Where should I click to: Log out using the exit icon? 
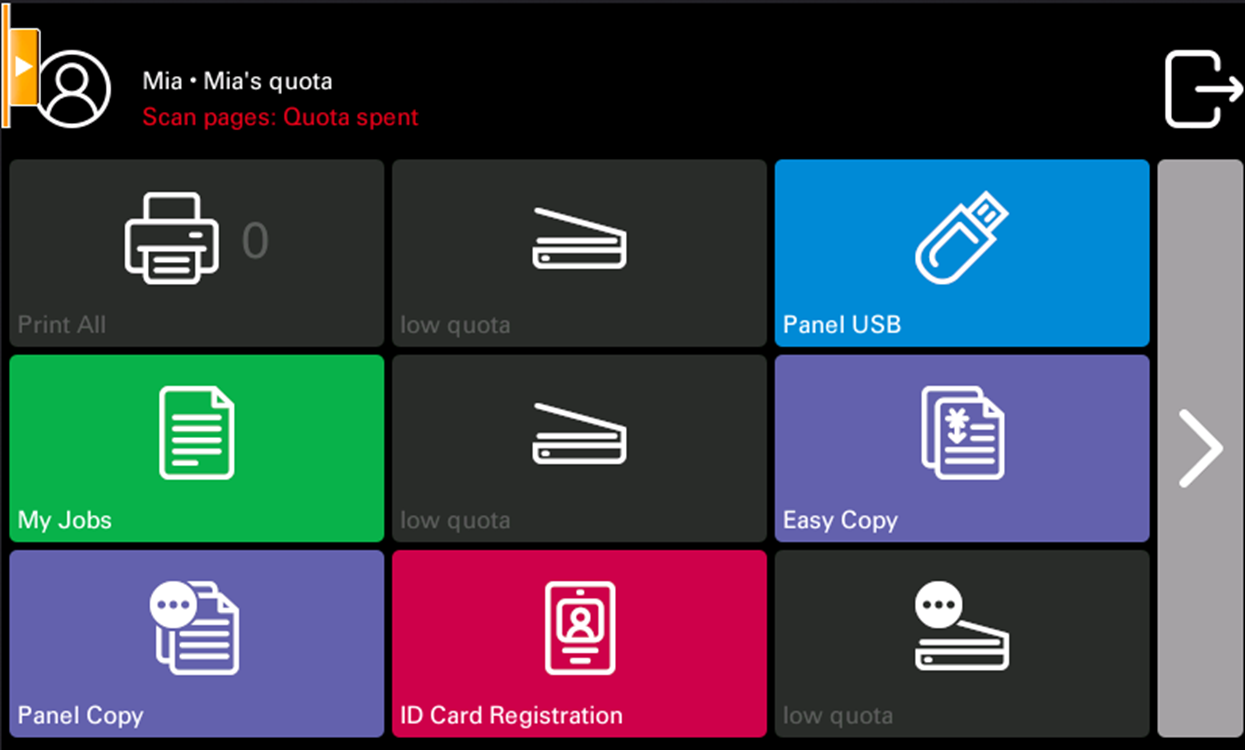coord(1202,89)
